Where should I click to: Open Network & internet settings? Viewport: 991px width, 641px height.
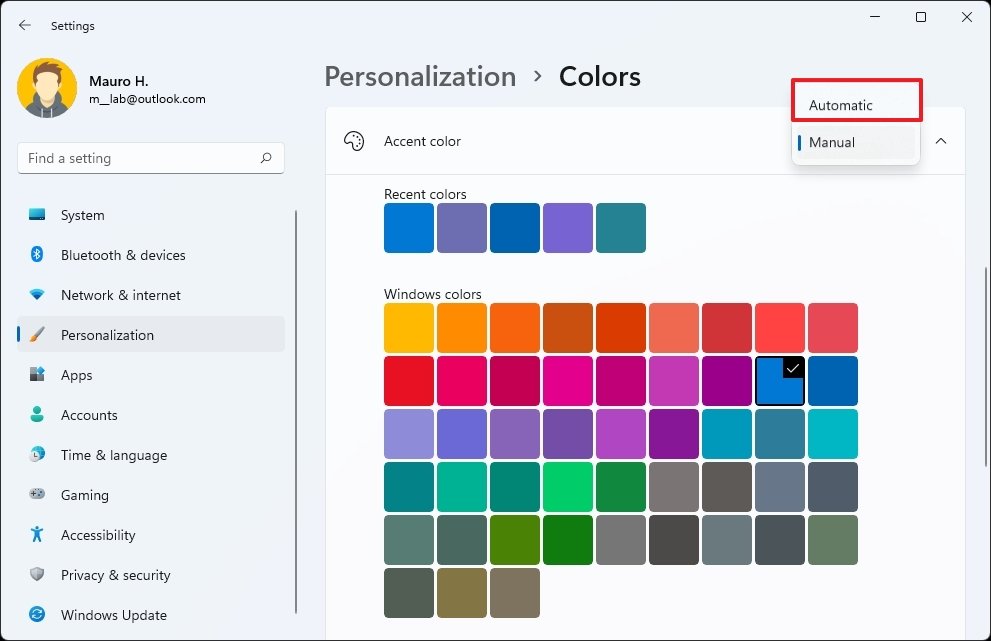pyautogui.click(x=120, y=295)
